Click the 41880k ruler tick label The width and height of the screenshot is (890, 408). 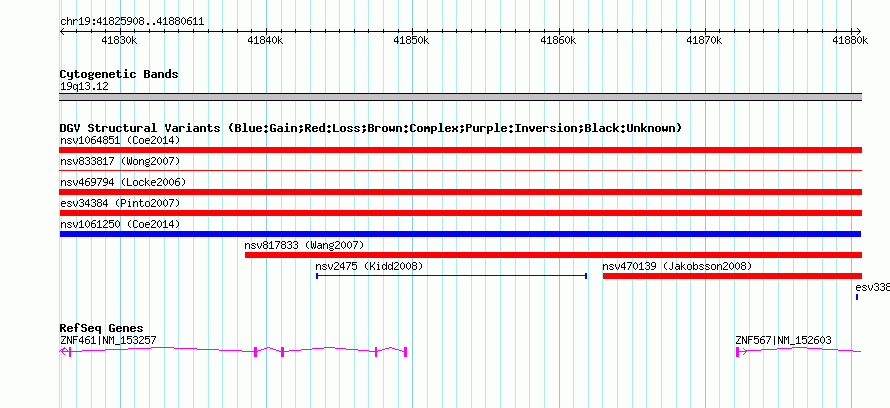[850, 40]
